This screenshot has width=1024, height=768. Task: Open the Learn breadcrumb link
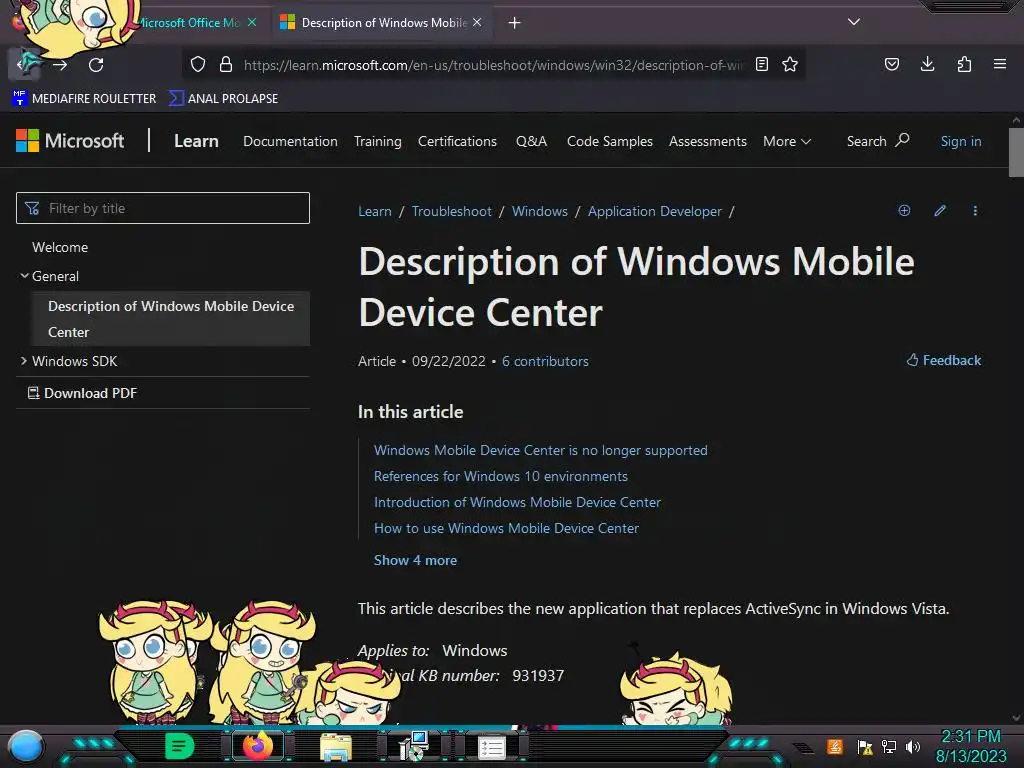tap(375, 211)
